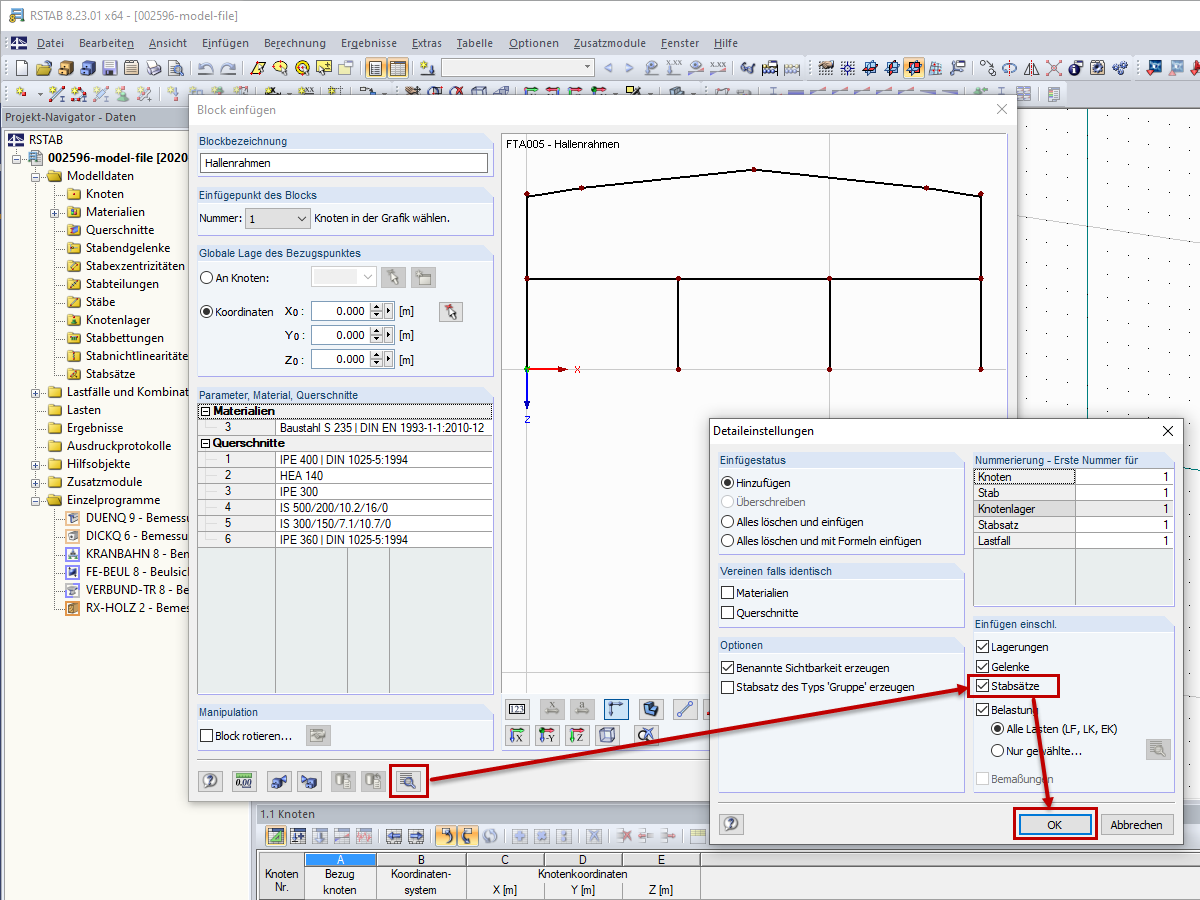
Task: Open the Datei menu
Action: tap(50, 43)
